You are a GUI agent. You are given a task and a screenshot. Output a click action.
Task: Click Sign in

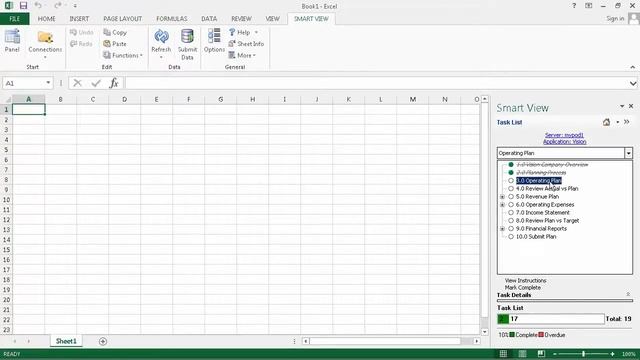click(x=615, y=18)
